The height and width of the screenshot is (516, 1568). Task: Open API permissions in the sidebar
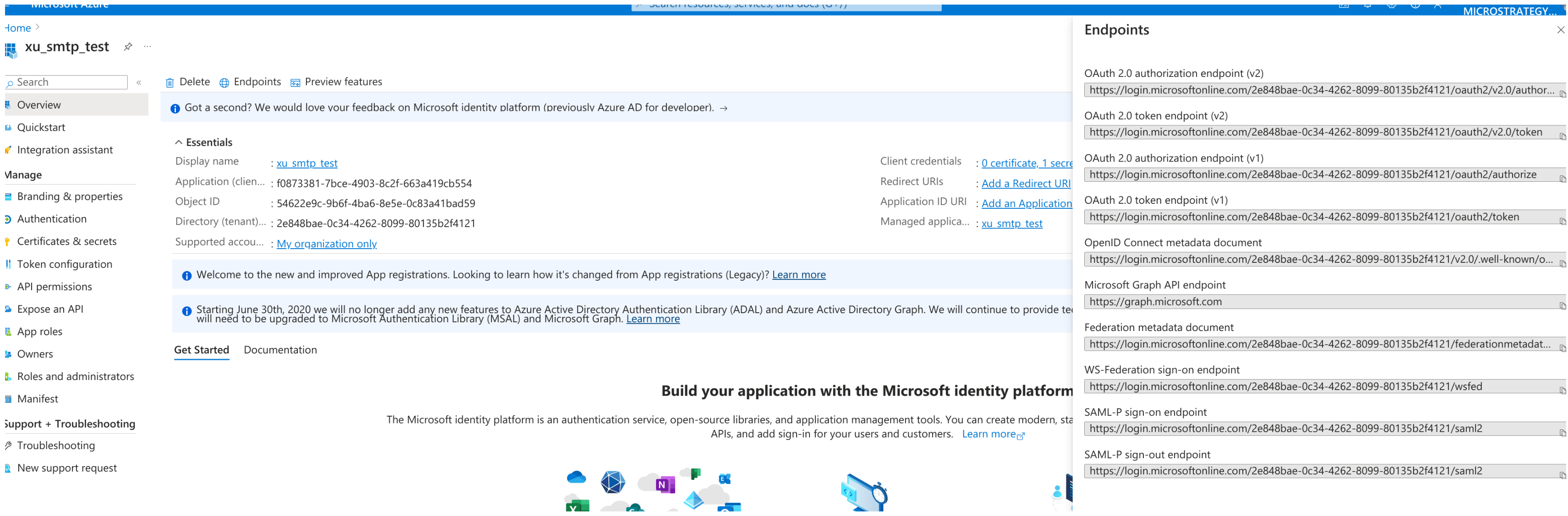(x=54, y=287)
